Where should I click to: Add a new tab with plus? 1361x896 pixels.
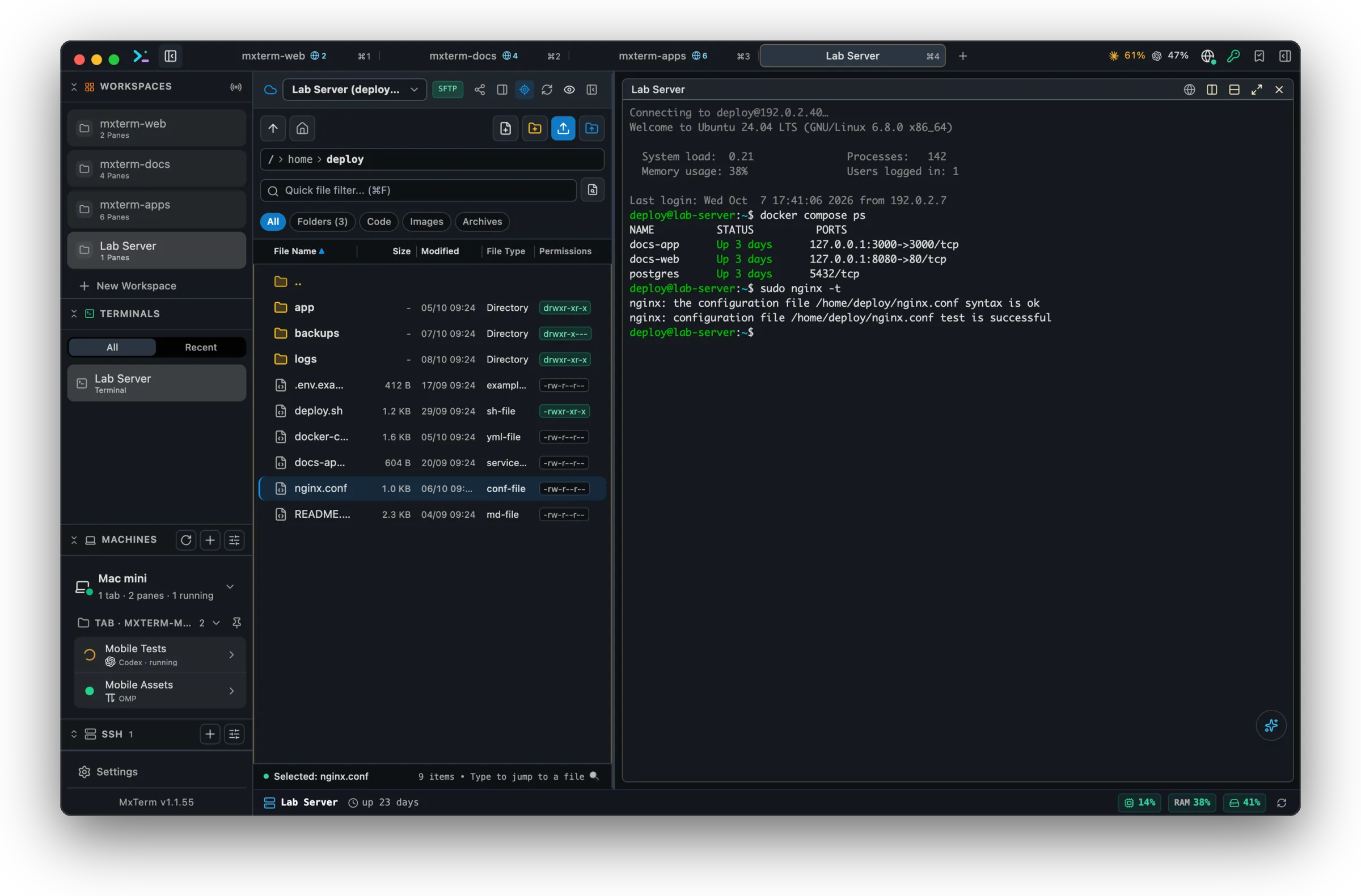(x=963, y=56)
